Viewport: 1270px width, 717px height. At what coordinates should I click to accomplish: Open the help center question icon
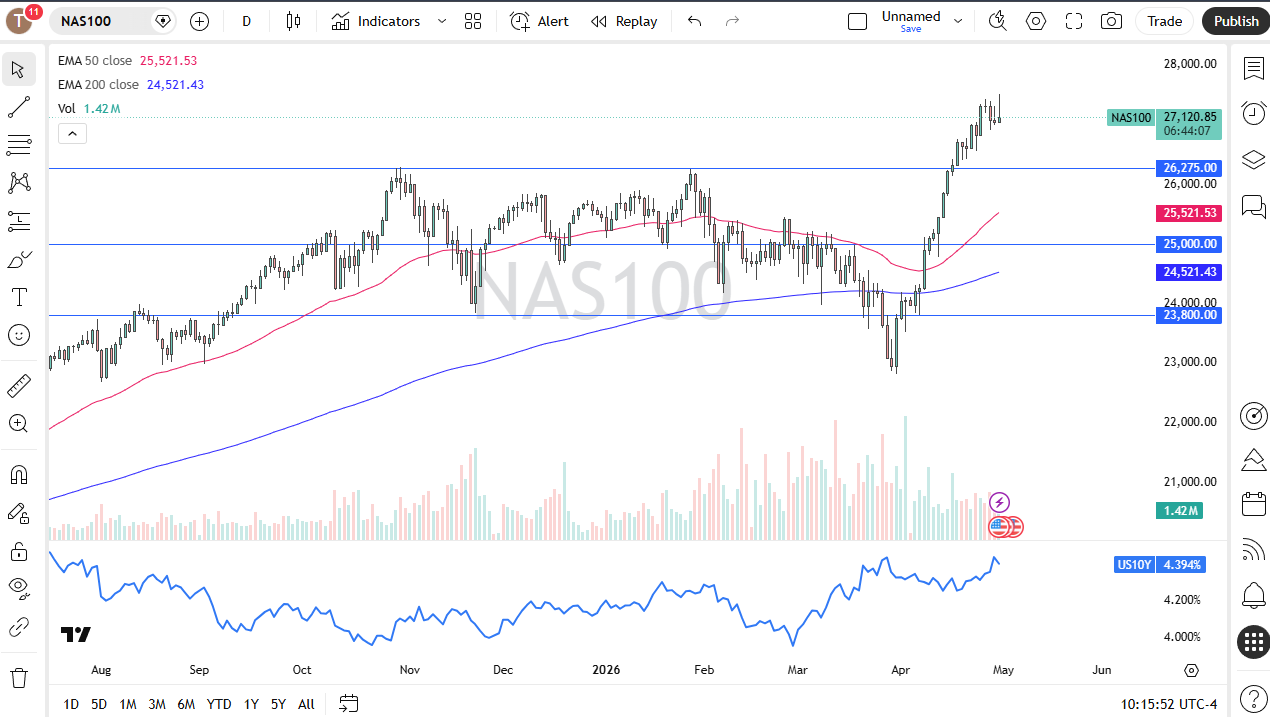pos(1253,697)
